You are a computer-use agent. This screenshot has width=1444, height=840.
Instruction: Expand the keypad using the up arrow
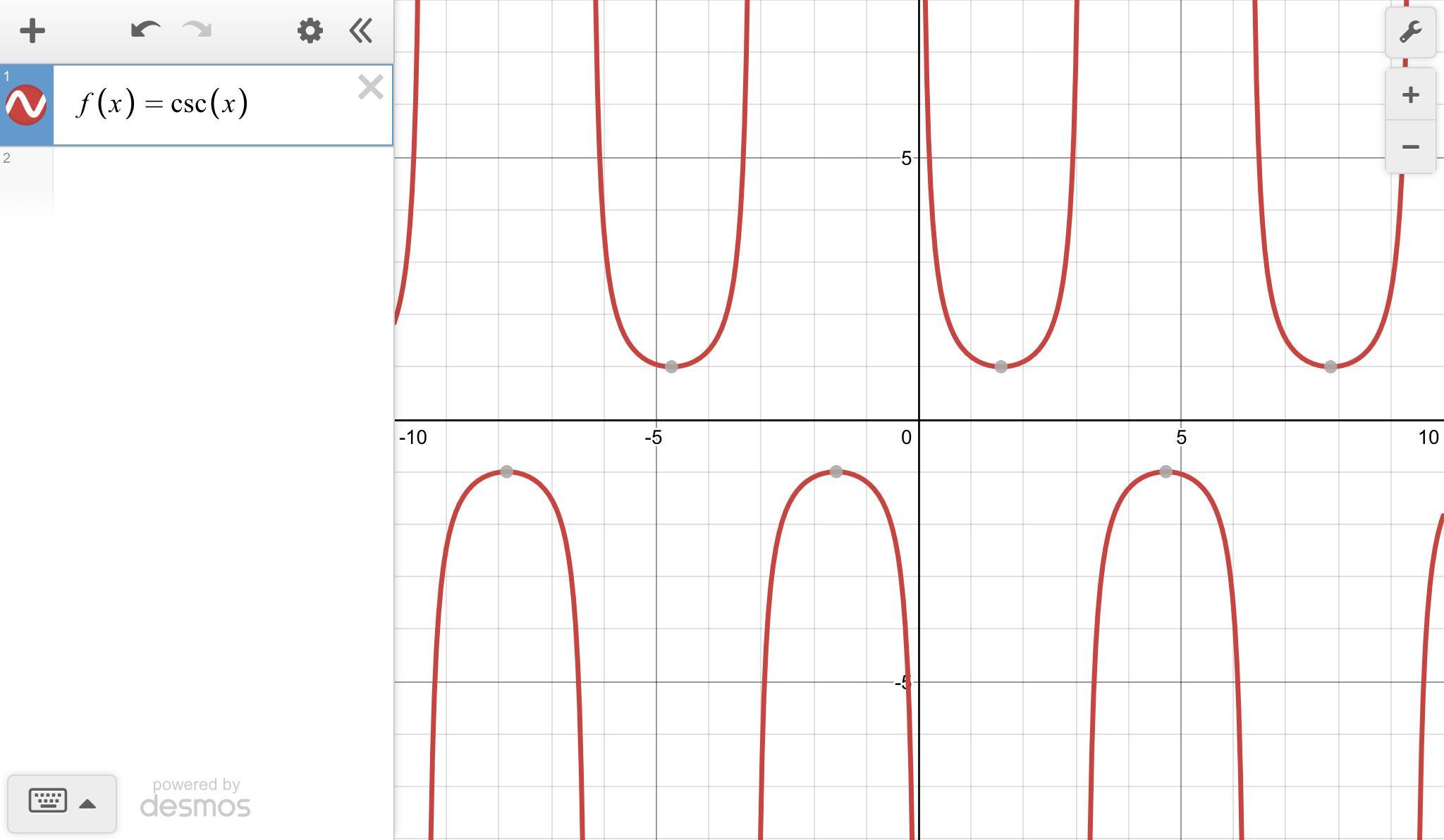[87, 804]
